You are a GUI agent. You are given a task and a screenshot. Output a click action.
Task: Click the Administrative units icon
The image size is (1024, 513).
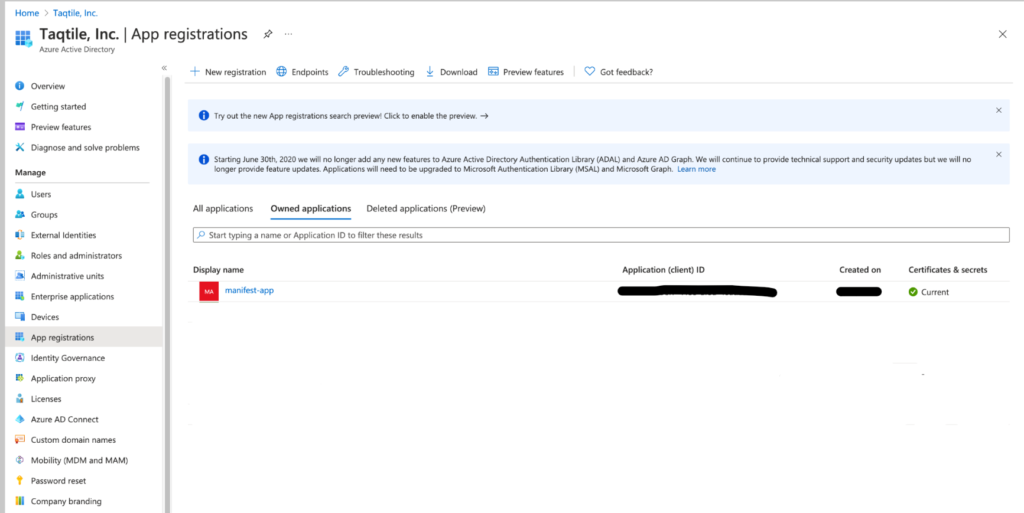point(20,276)
